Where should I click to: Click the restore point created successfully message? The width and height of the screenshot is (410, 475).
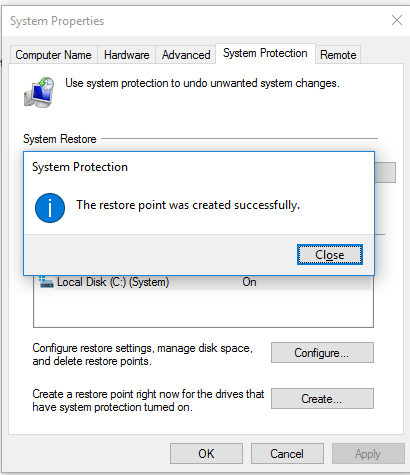tap(188, 205)
